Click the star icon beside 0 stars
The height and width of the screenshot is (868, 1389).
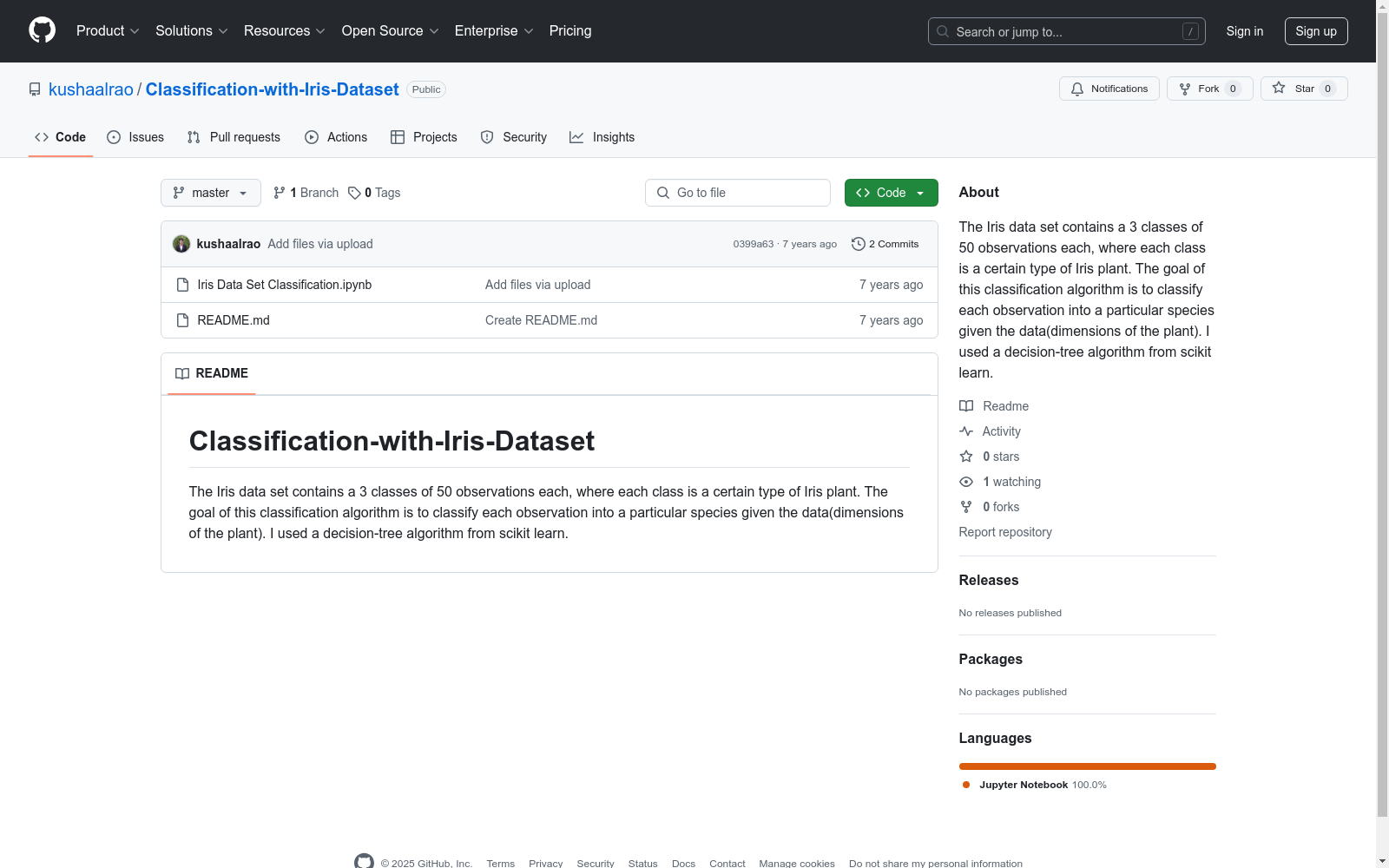[x=966, y=457]
